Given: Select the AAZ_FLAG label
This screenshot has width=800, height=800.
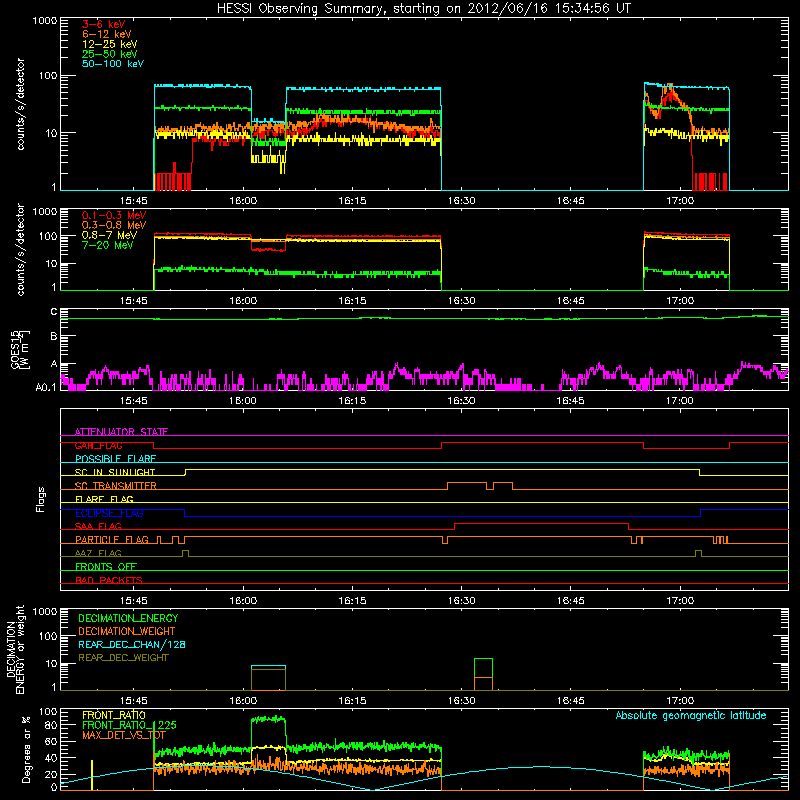Looking at the screenshot, I should click(98, 553).
